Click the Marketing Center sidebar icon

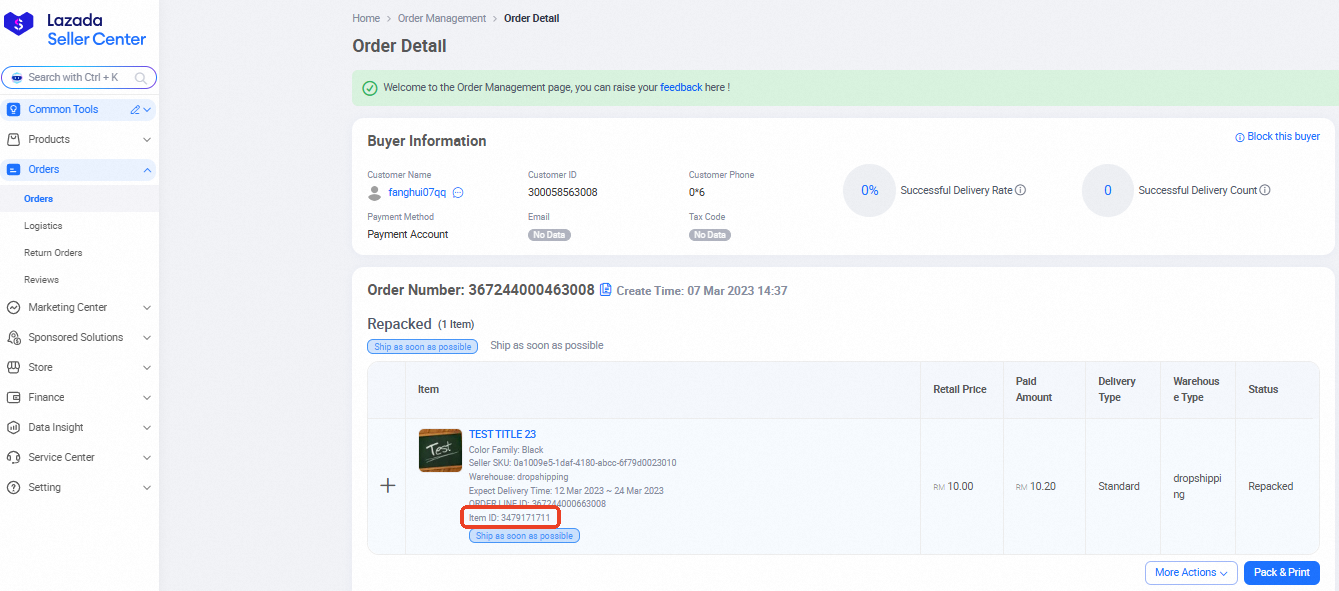pyautogui.click(x=14, y=307)
